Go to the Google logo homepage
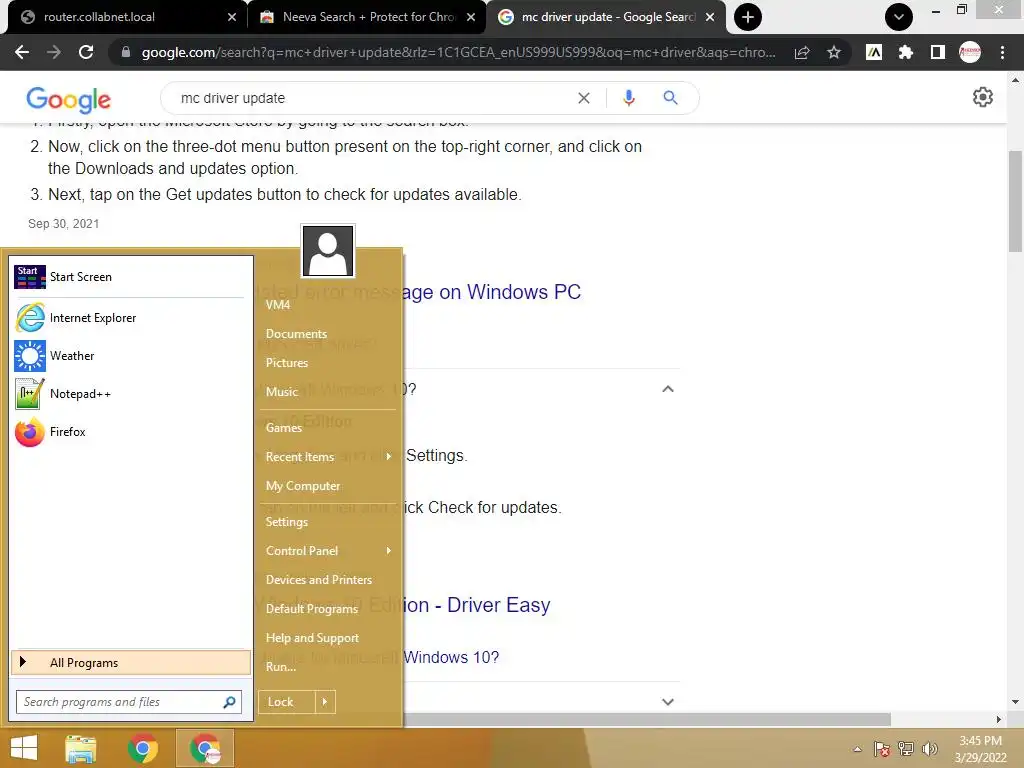The width and height of the screenshot is (1024, 768). [x=69, y=99]
